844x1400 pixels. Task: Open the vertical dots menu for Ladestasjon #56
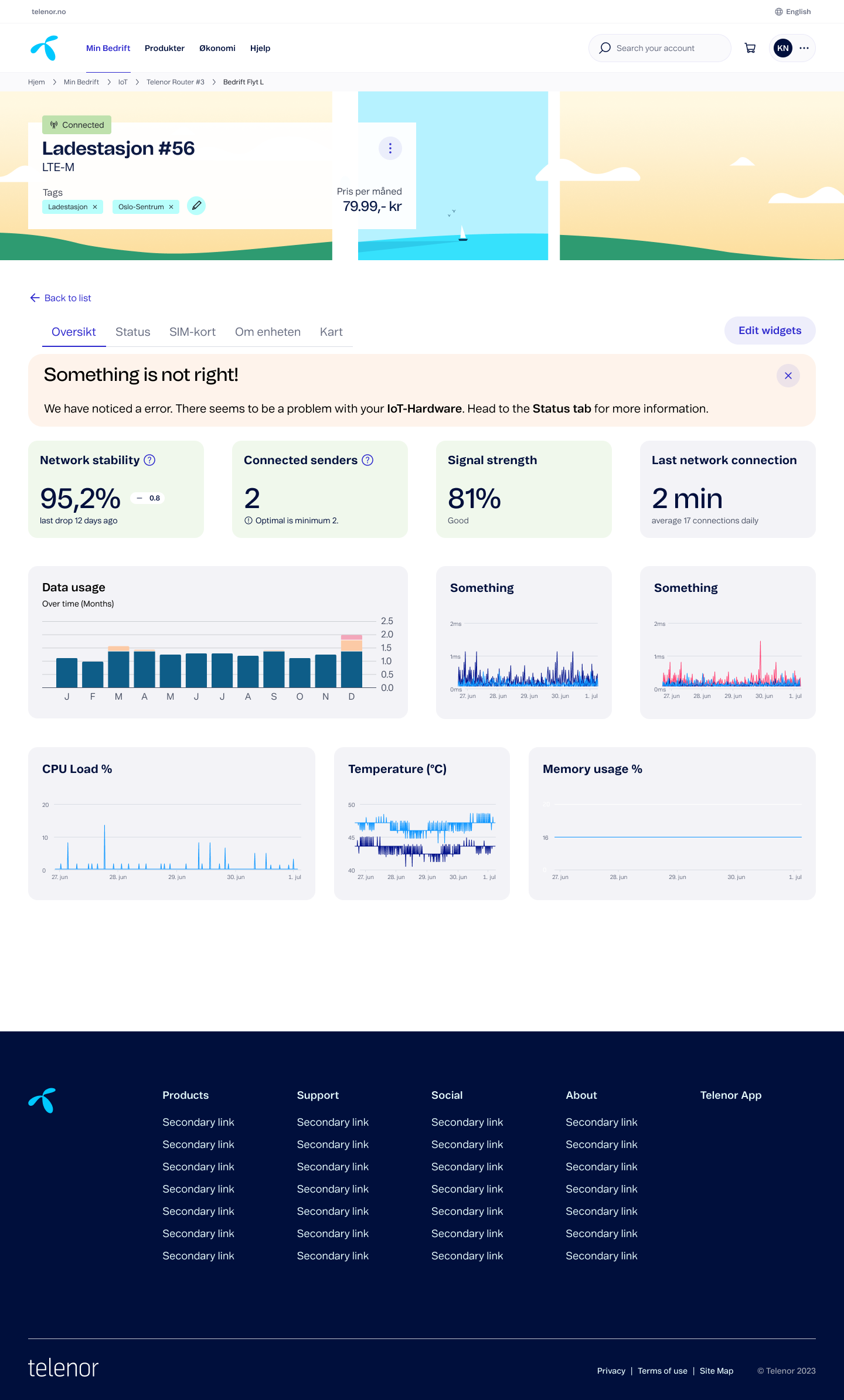(x=390, y=148)
